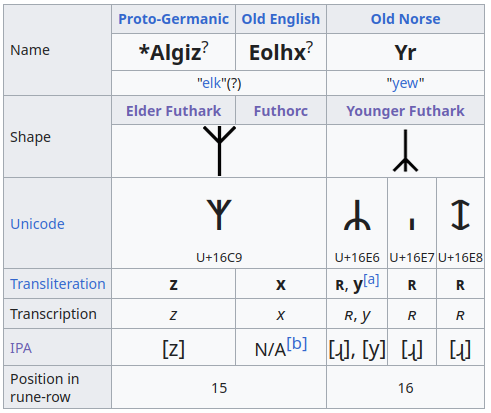Open the Elder Futhark link
The width and height of the screenshot is (491, 413).
(x=173, y=111)
